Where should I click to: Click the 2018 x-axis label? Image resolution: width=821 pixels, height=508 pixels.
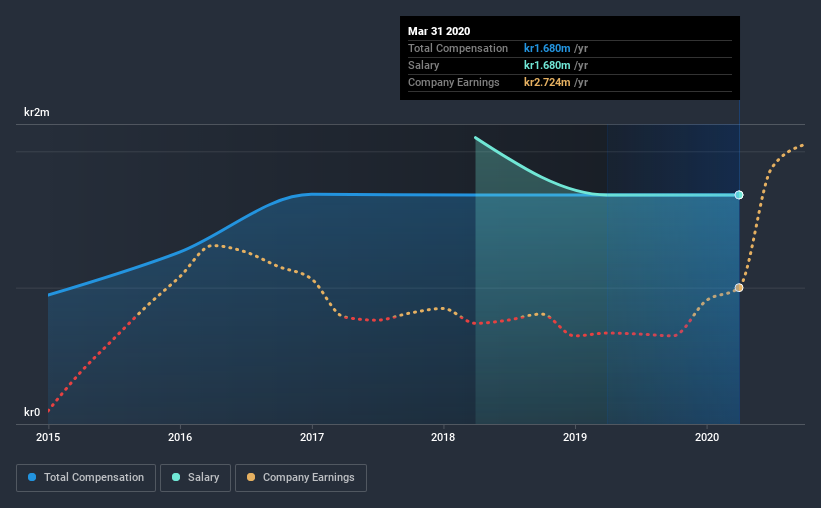tap(443, 437)
